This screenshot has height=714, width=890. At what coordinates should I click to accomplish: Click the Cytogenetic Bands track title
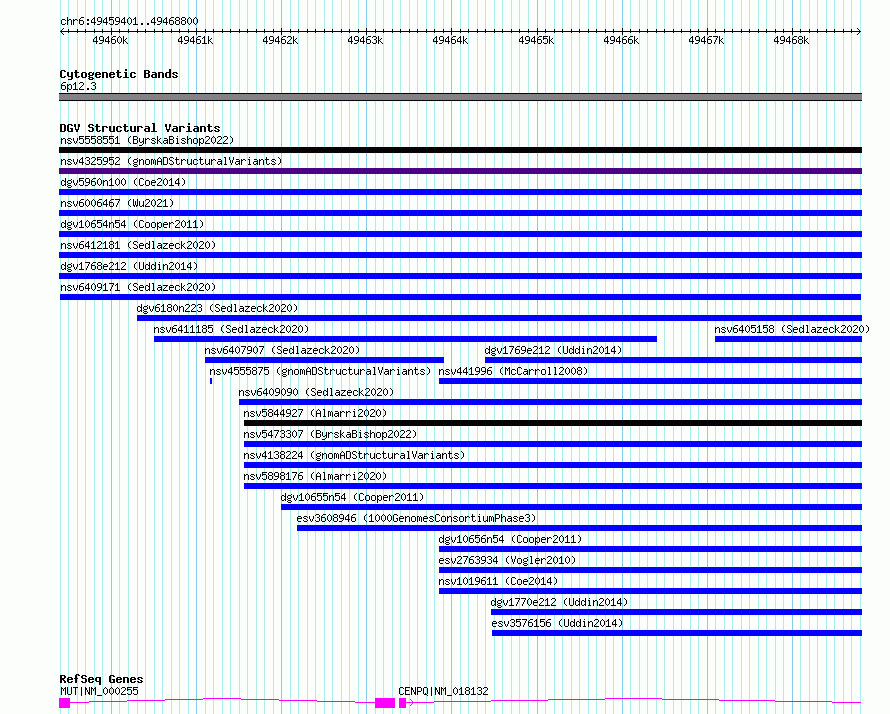click(x=119, y=74)
